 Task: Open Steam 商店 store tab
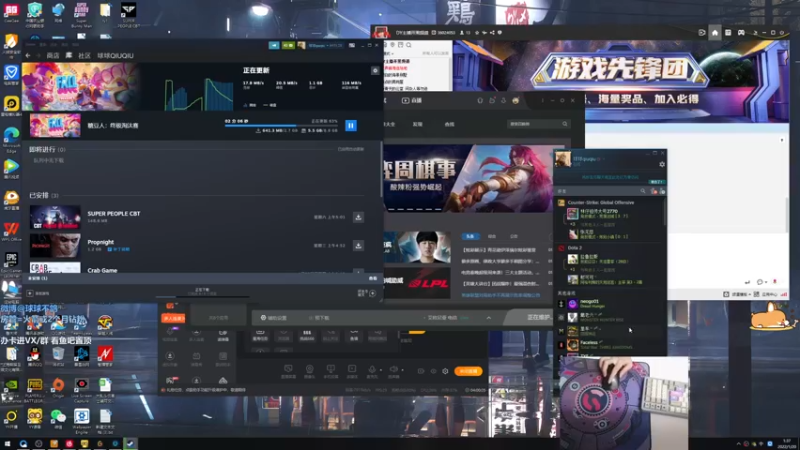click(x=53, y=56)
